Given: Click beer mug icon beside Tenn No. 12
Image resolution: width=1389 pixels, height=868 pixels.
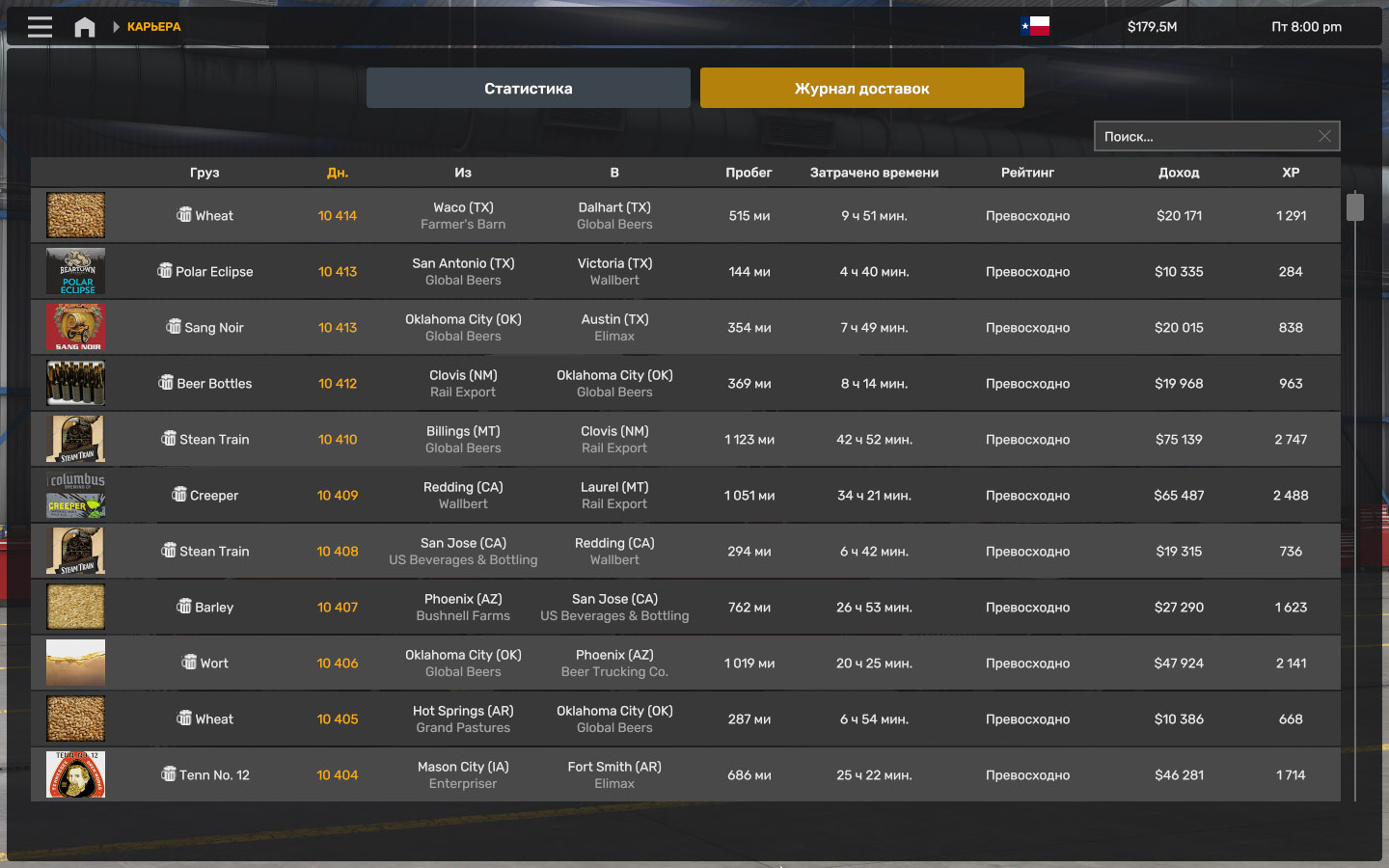Looking at the screenshot, I should [x=169, y=774].
